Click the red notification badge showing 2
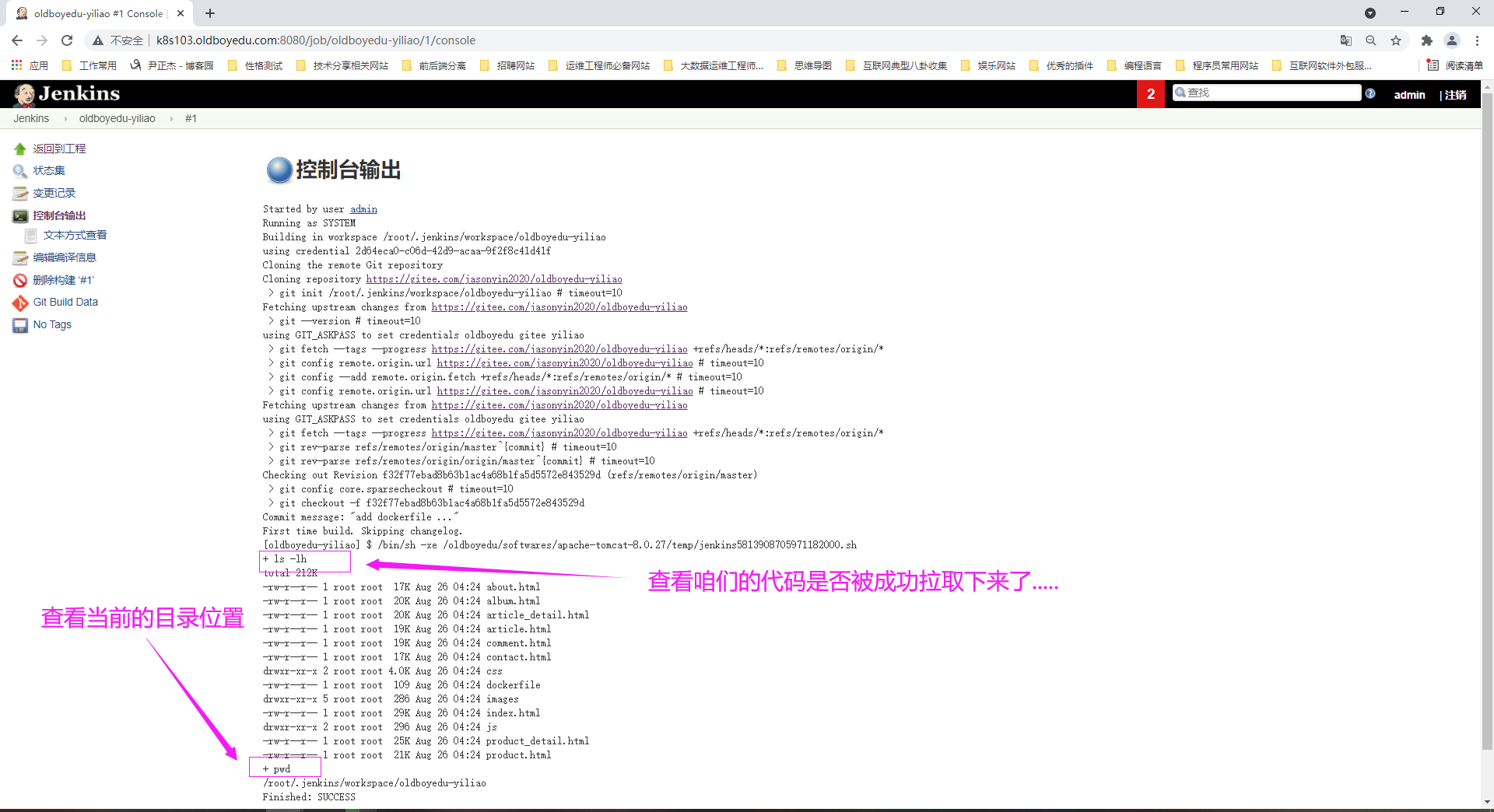 click(1150, 94)
